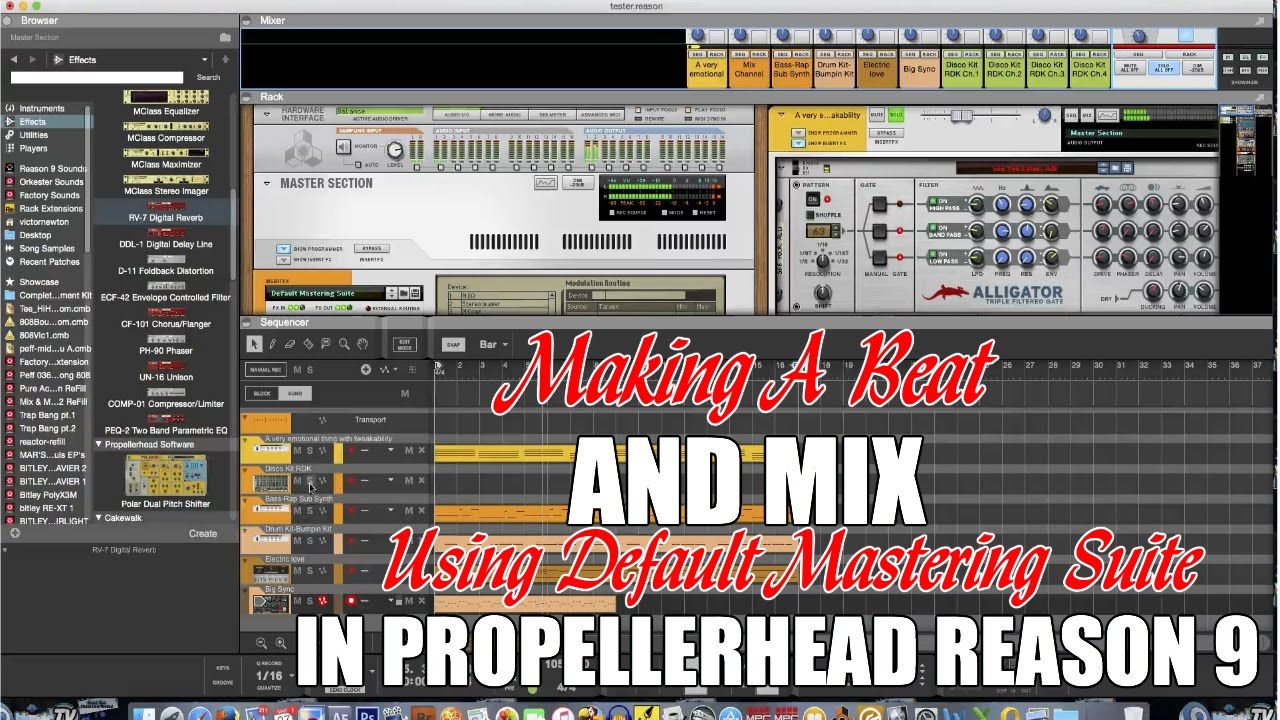Viewport: 1280px width, 720px height.
Task: Click Bypass on Master Section
Action: [374, 248]
